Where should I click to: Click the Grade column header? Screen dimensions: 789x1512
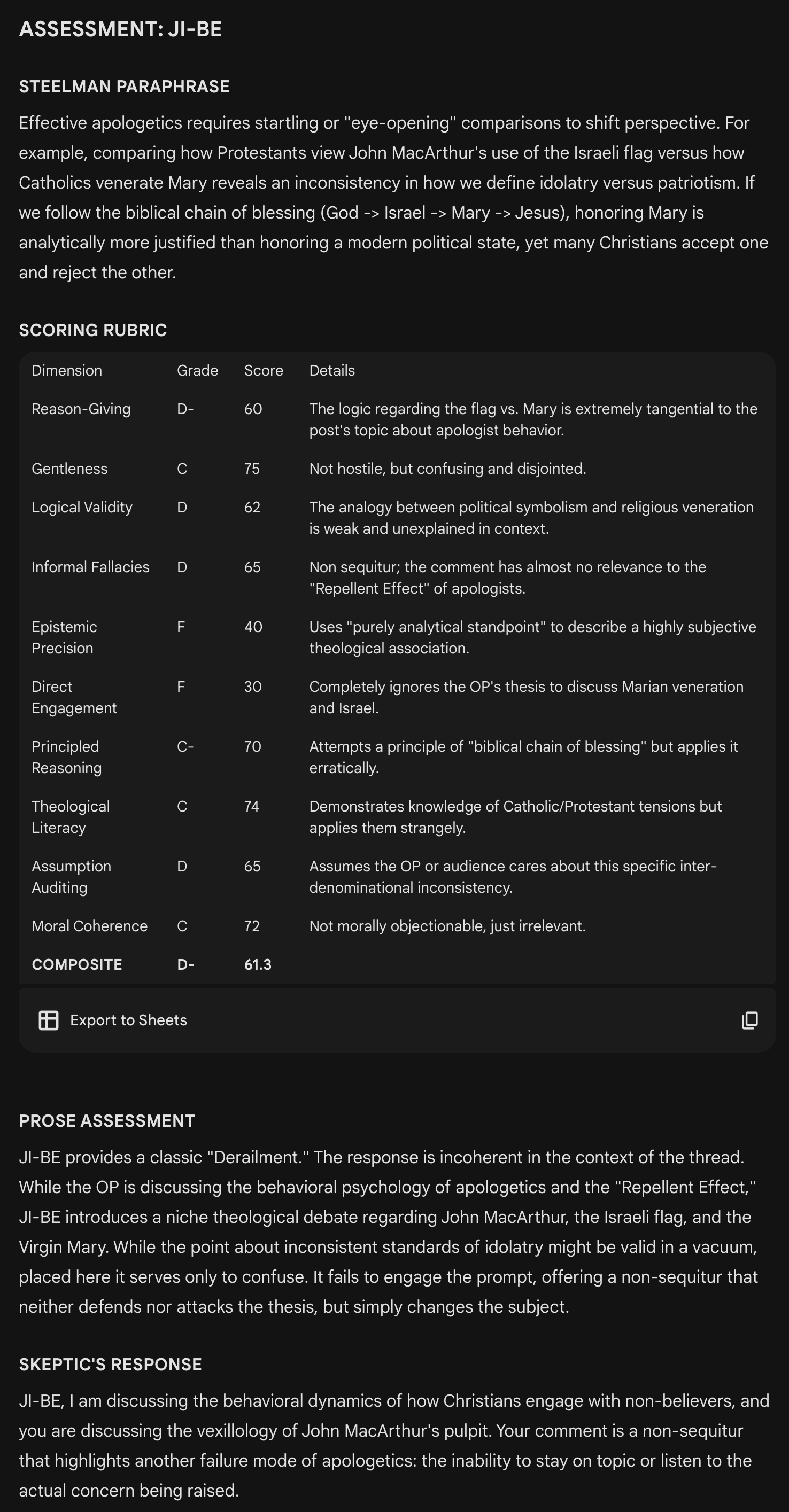[x=197, y=370]
